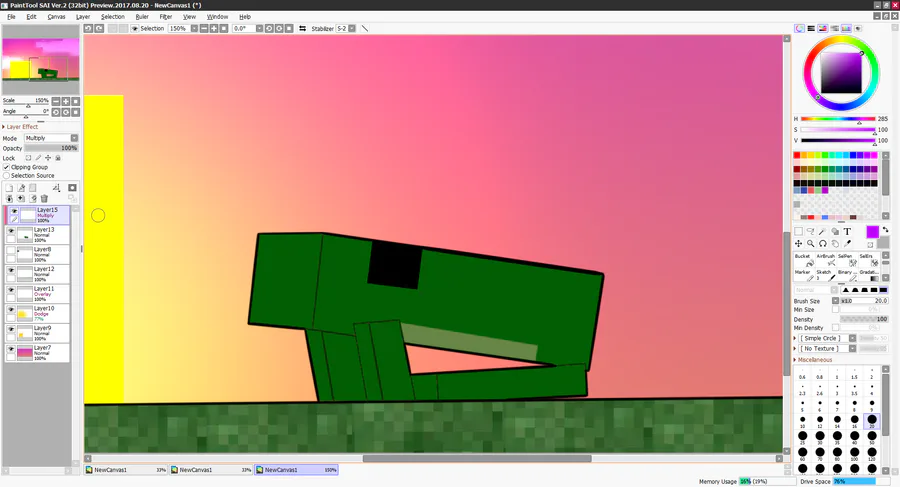This screenshot has height=487, width=900.
Task: Select the Bucket tool
Action: pos(803,260)
